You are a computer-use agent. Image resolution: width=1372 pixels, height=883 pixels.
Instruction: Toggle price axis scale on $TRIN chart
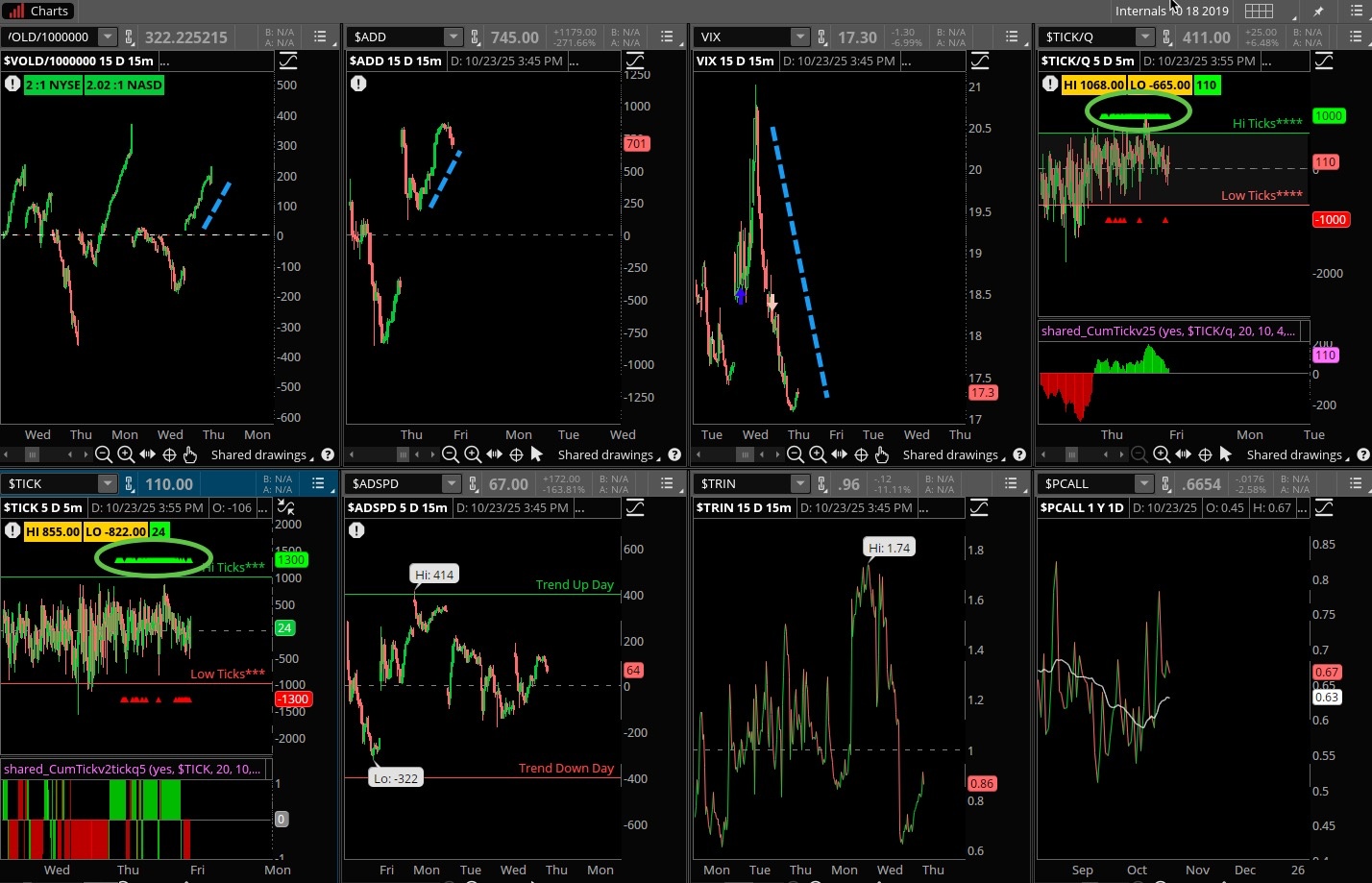[979, 507]
